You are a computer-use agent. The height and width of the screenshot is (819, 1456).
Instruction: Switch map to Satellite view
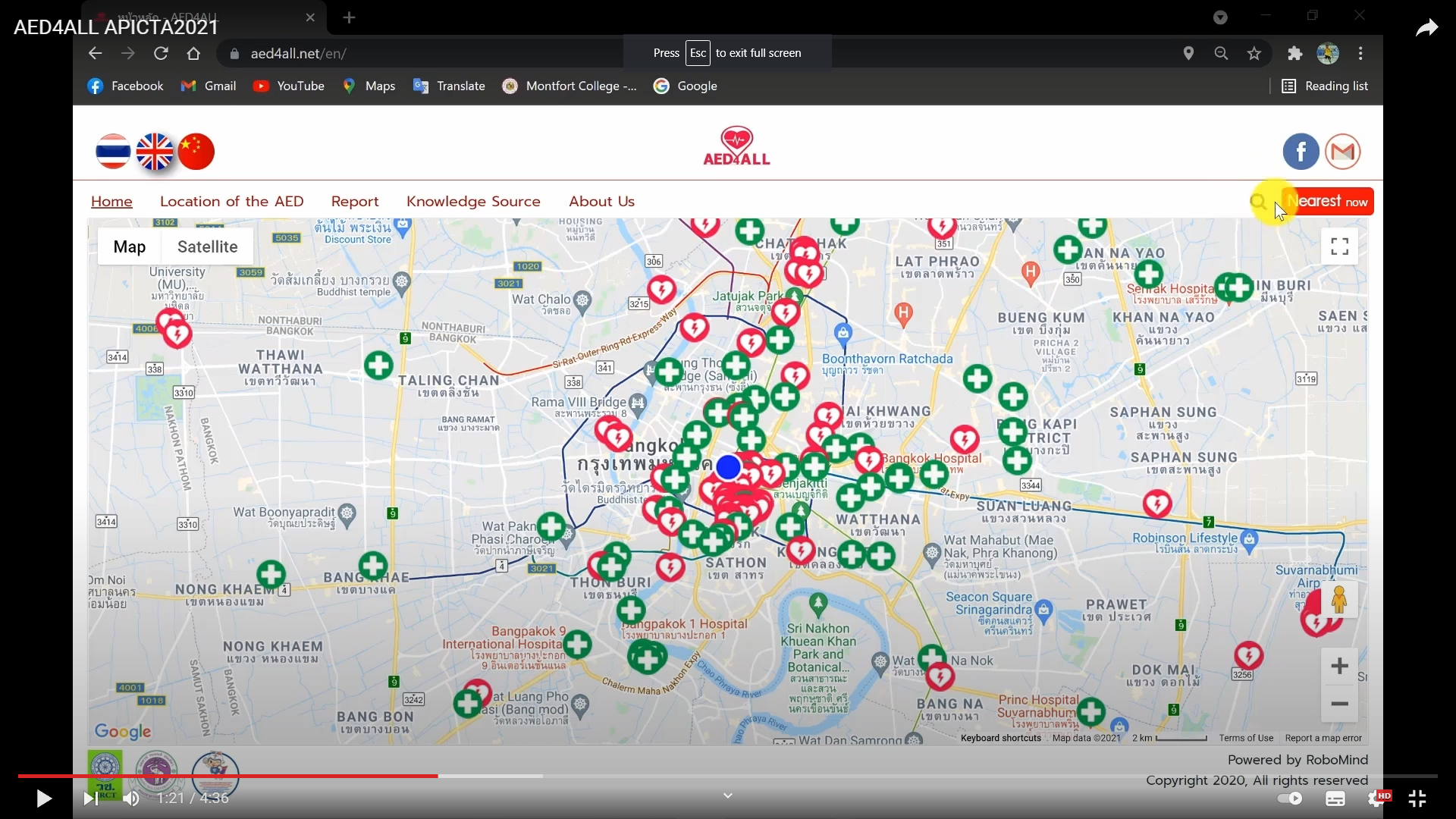tap(208, 246)
